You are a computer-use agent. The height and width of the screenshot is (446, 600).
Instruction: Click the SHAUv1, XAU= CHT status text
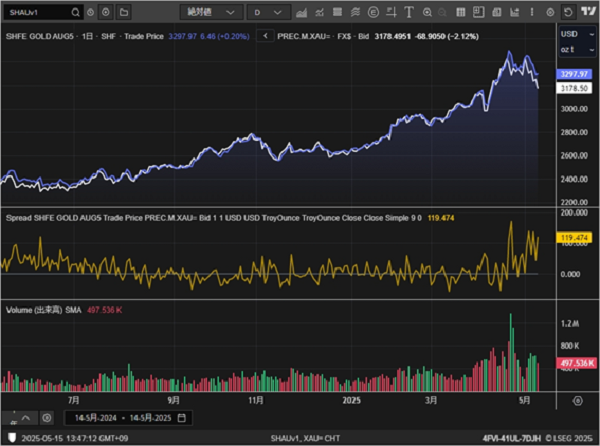305,438
